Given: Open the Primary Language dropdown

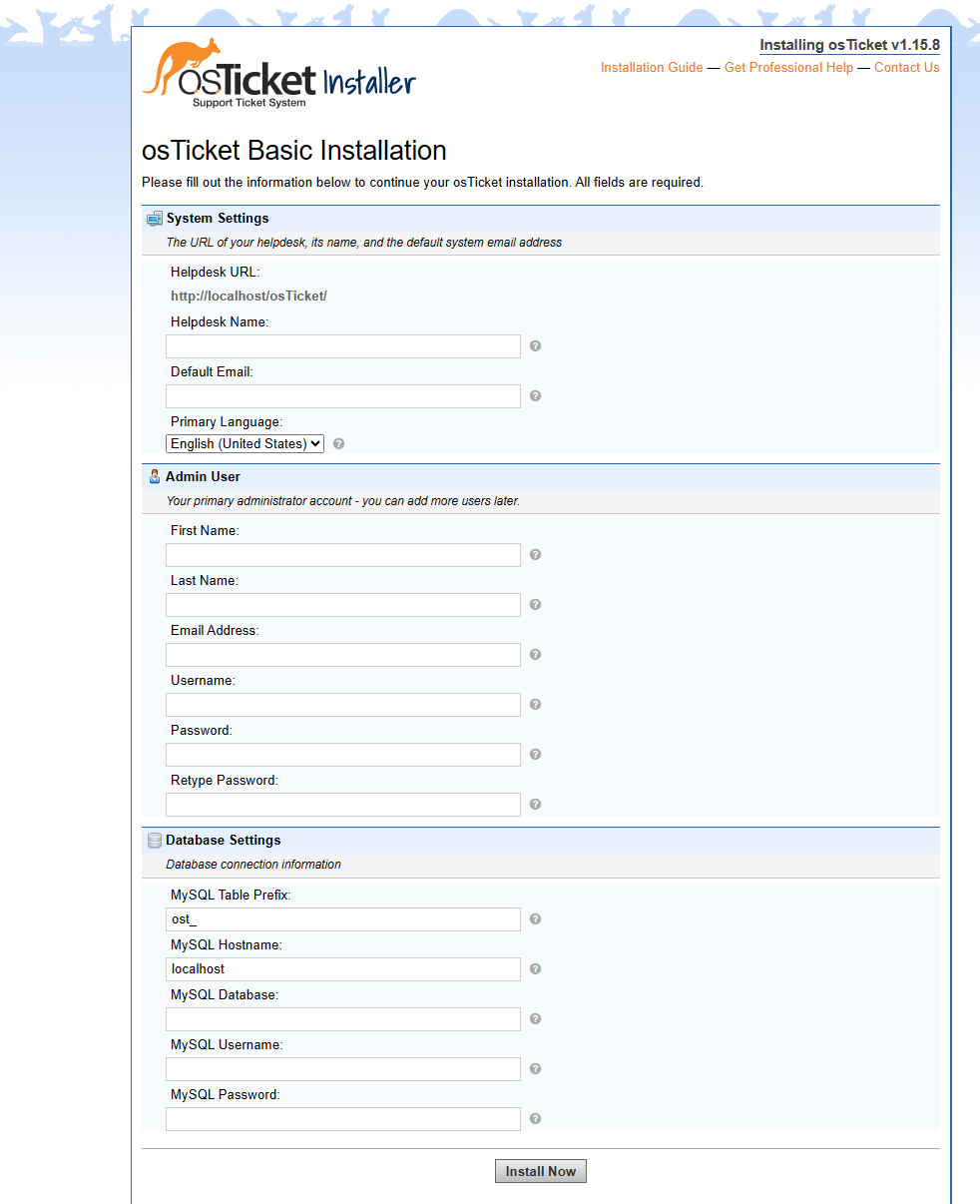Looking at the screenshot, I should [x=244, y=443].
